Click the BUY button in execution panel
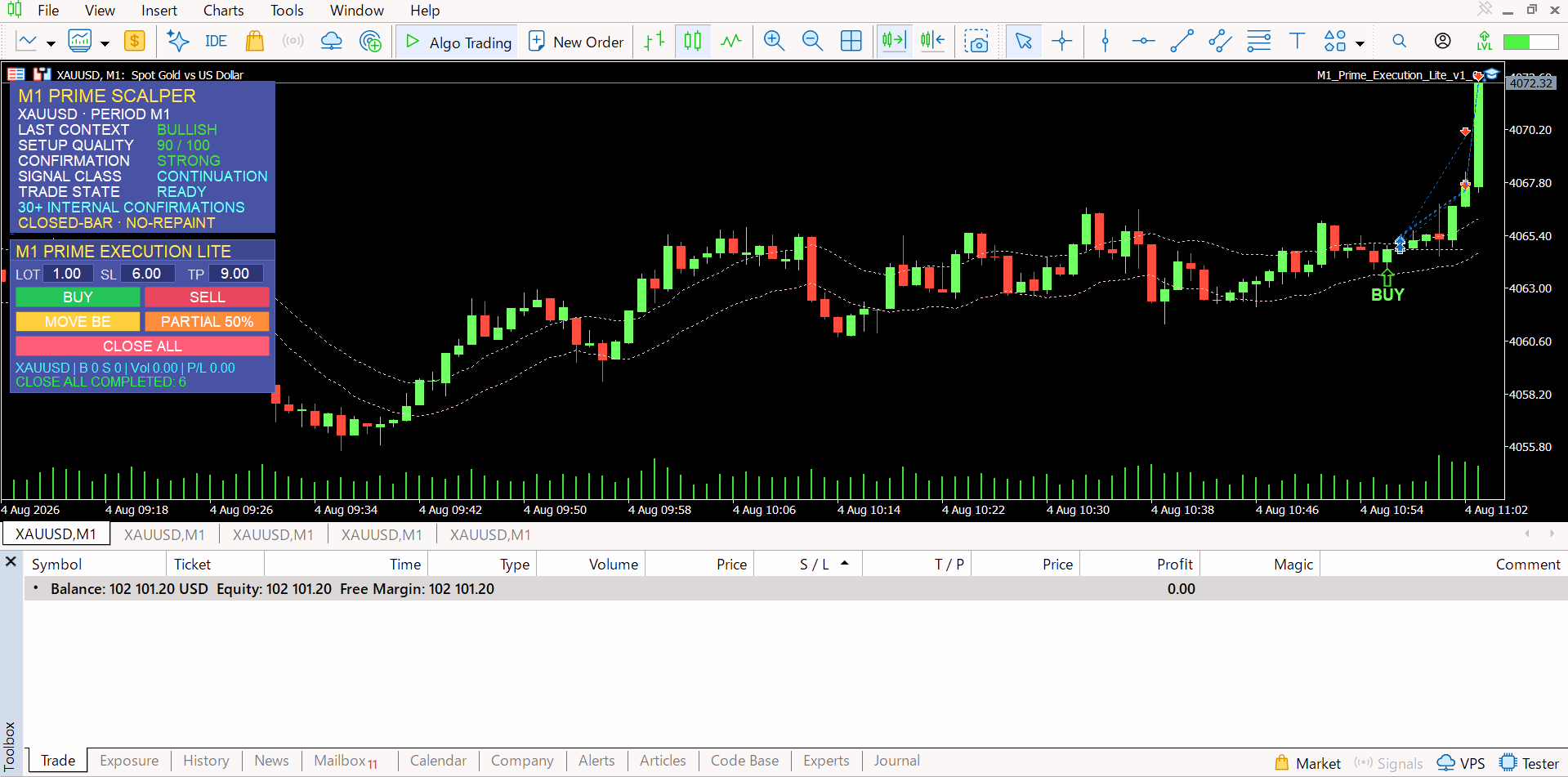 78,297
